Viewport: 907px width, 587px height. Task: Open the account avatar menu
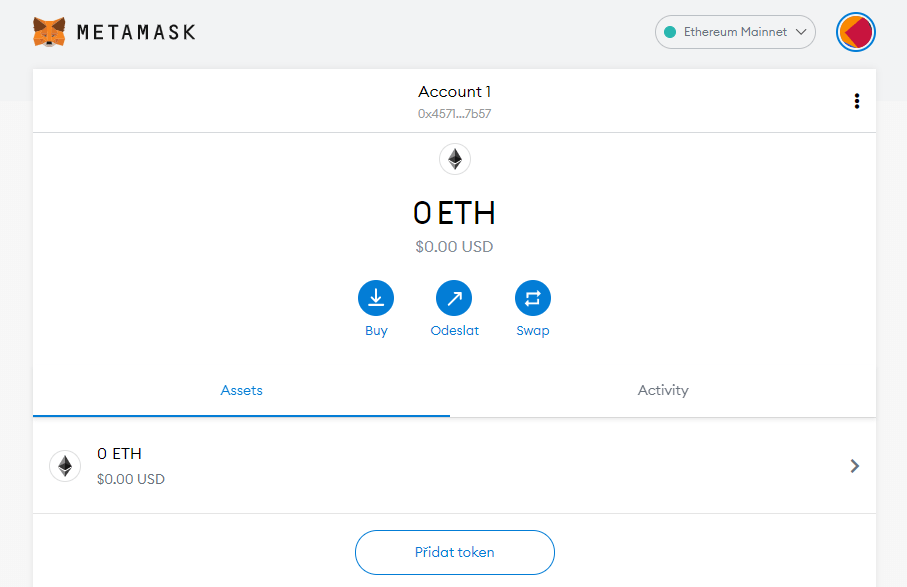pyautogui.click(x=856, y=32)
